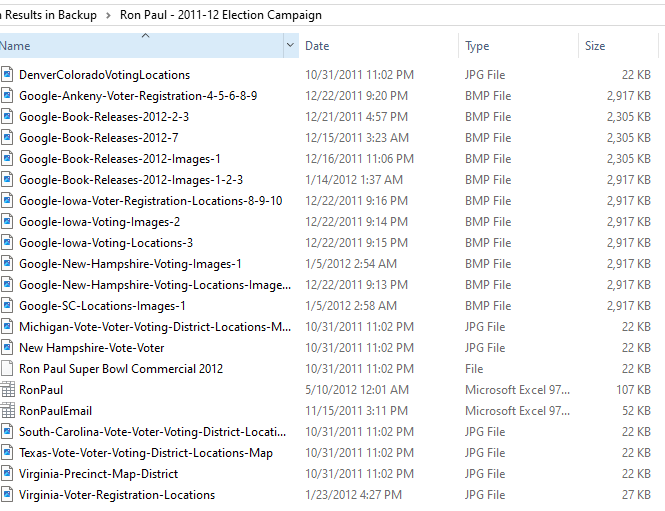Click the Google-Ankeny-Voter-Registration-4-5-6-8-9 file icon
This screenshot has height=511, width=665.
coord(6,96)
